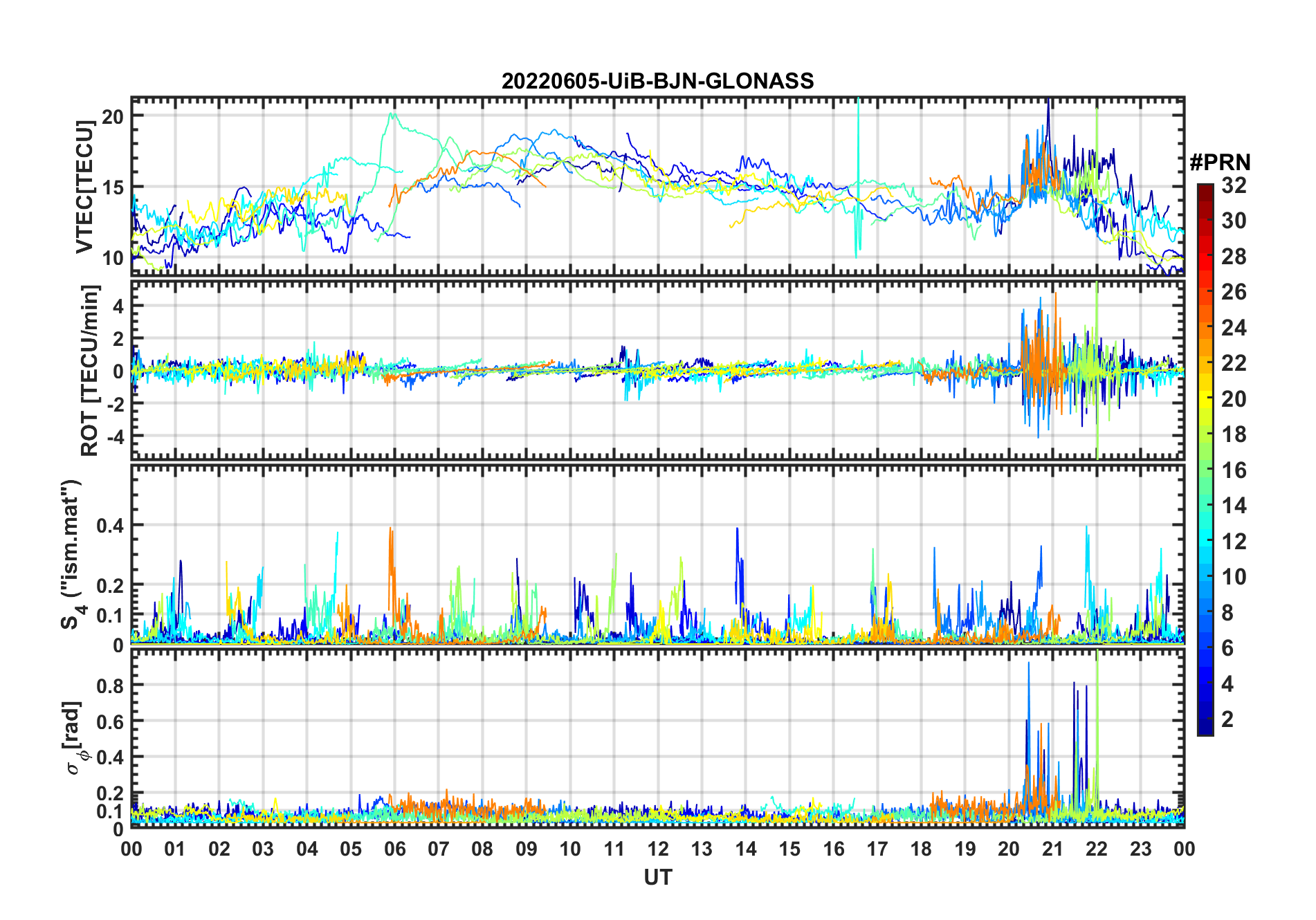The image size is (1316, 920).
Task: Click the UT x-axis label
Action: tap(657, 877)
